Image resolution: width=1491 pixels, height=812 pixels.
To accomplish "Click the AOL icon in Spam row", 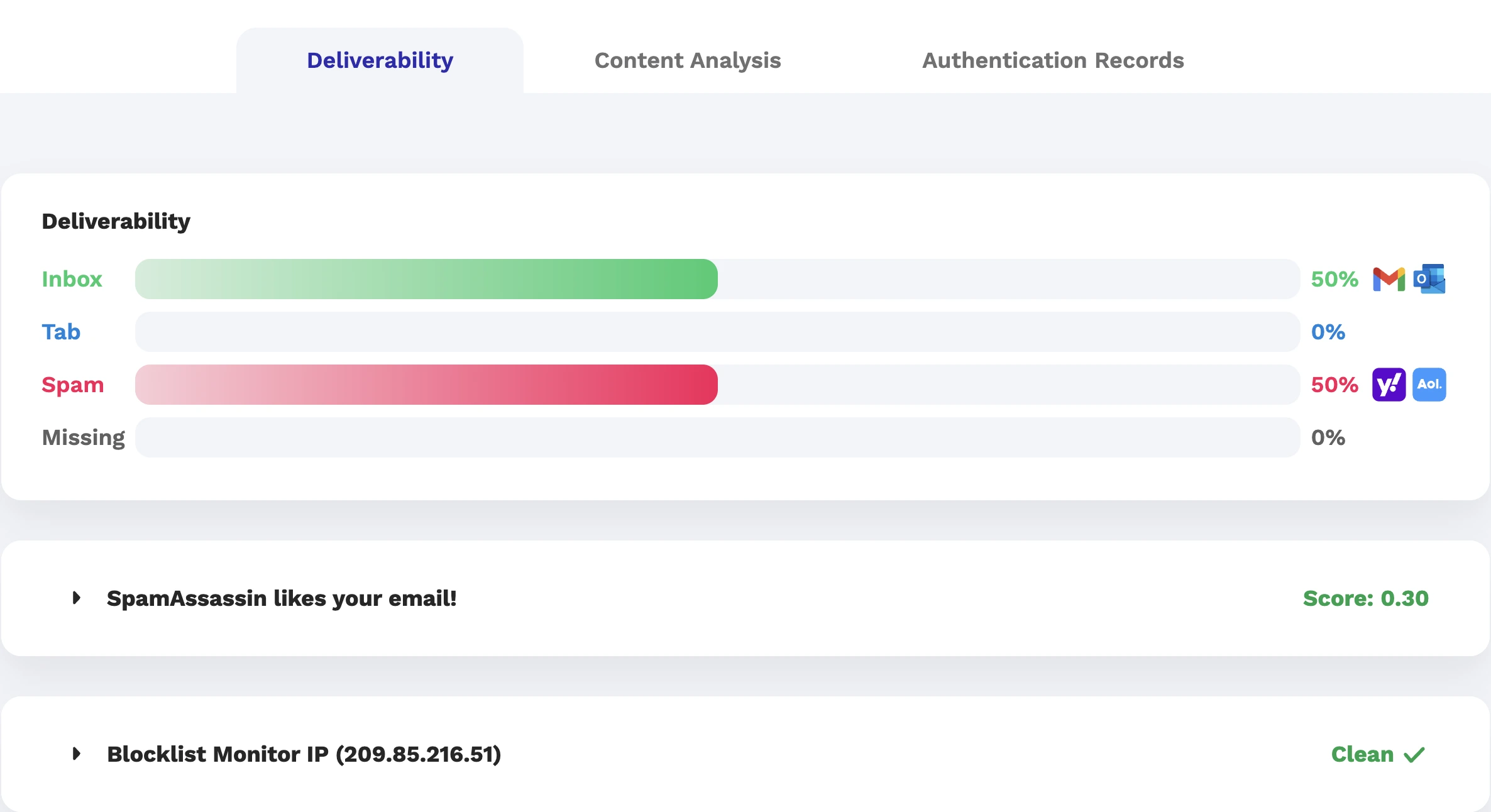I will (x=1429, y=385).
